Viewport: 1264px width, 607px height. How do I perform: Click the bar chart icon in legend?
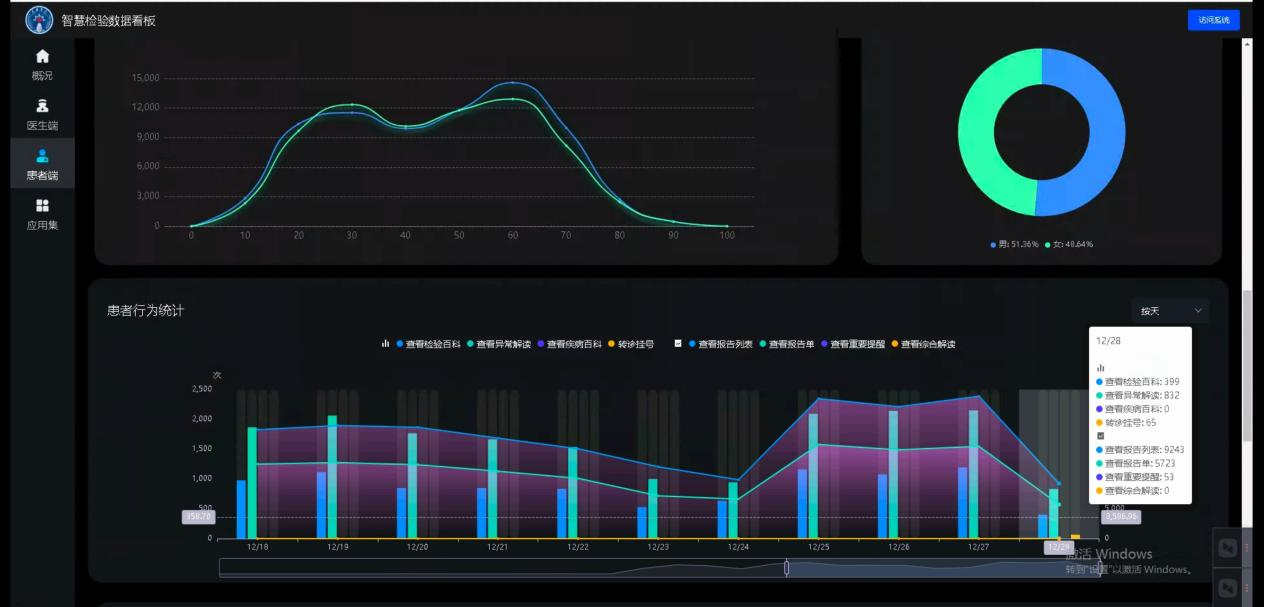click(385, 344)
